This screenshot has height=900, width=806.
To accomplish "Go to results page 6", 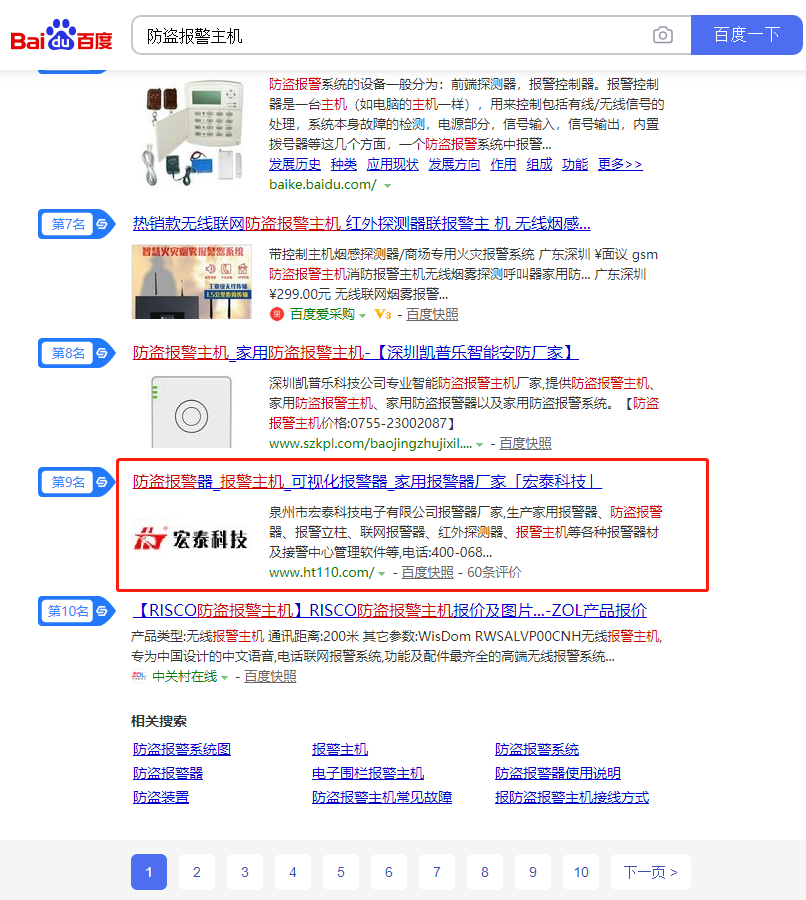I will tap(389, 872).
